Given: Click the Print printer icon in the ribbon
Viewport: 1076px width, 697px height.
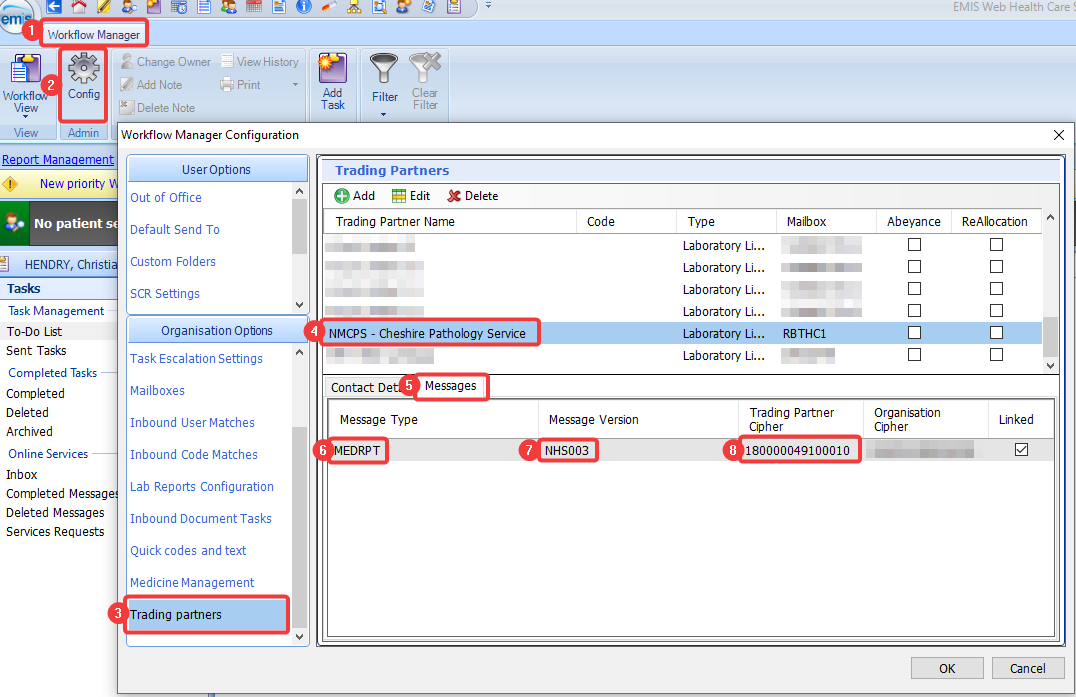Looking at the screenshot, I should coord(227,84).
